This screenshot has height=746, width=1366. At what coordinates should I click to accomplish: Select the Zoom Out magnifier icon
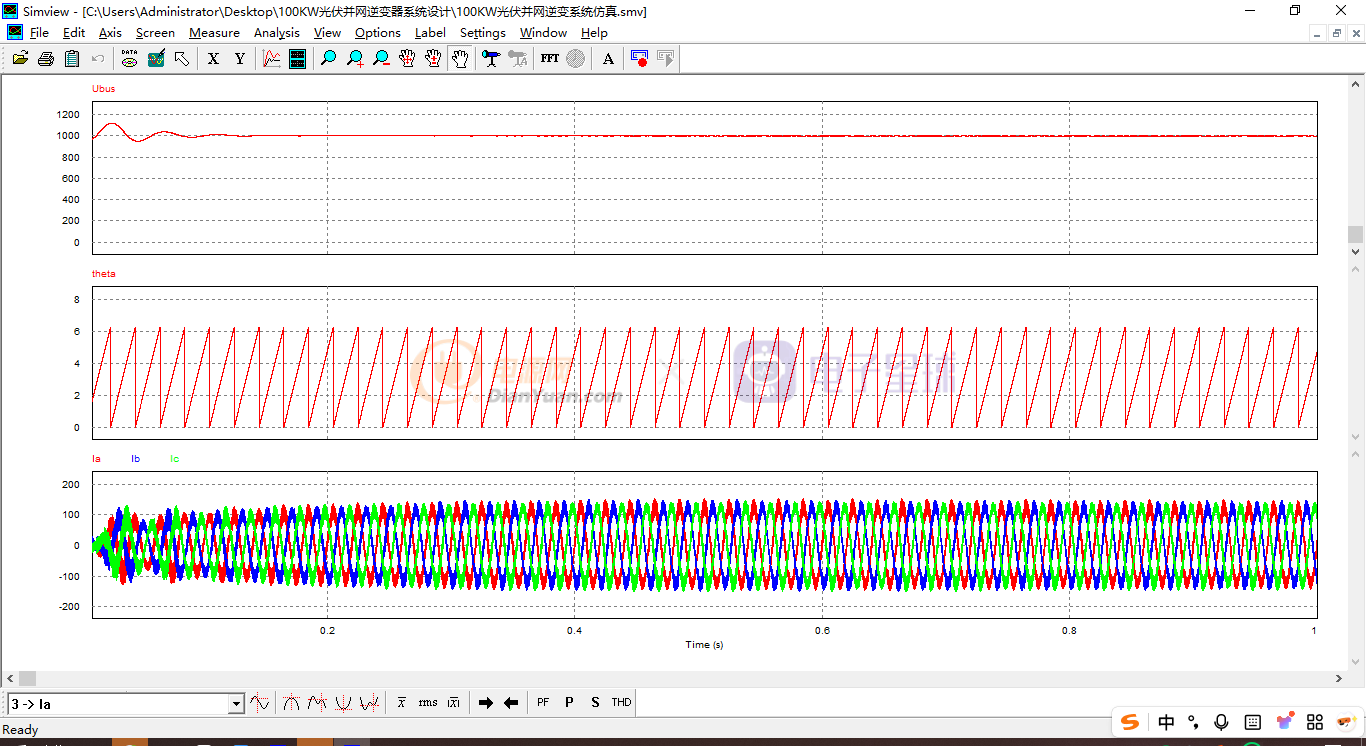click(x=381, y=59)
